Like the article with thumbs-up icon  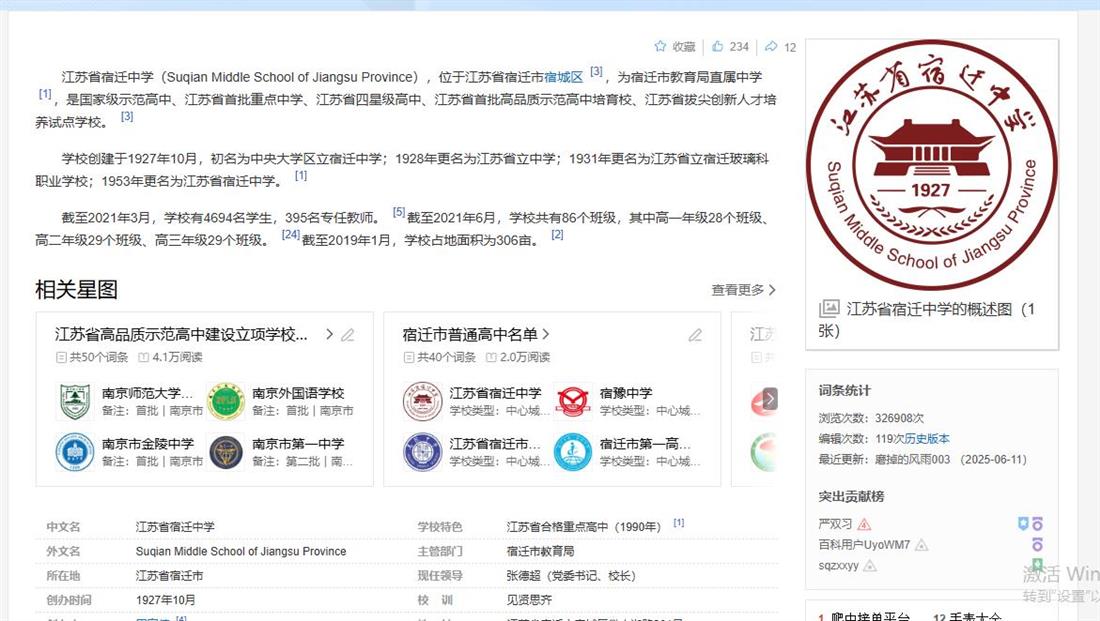717,46
